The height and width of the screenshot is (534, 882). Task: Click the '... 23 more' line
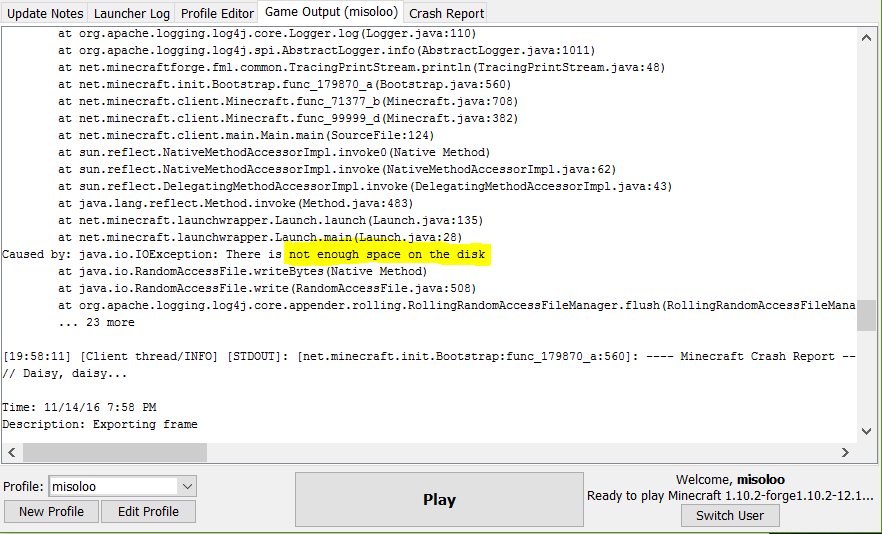[x=96, y=322]
